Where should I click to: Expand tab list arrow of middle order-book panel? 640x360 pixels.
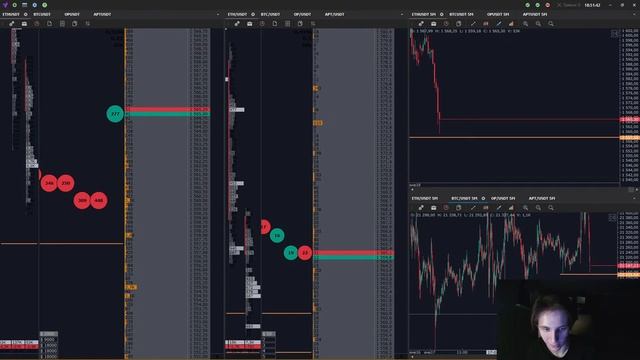(402, 14)
